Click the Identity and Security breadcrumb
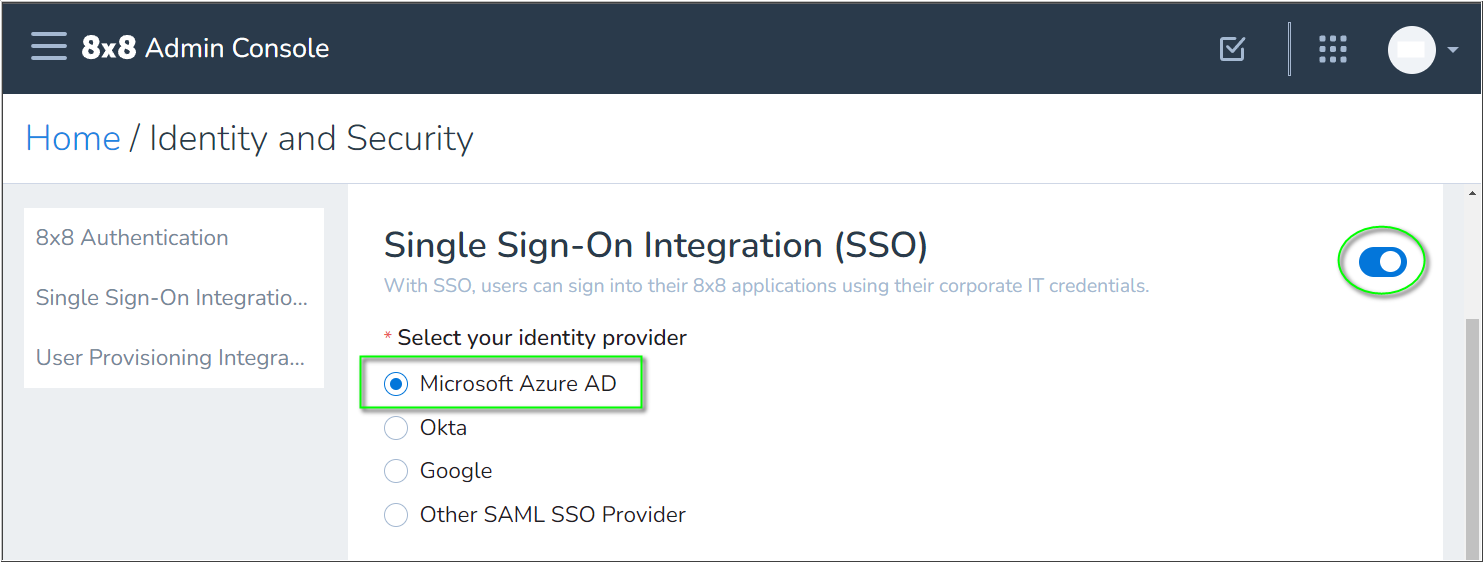 (311, 138)
